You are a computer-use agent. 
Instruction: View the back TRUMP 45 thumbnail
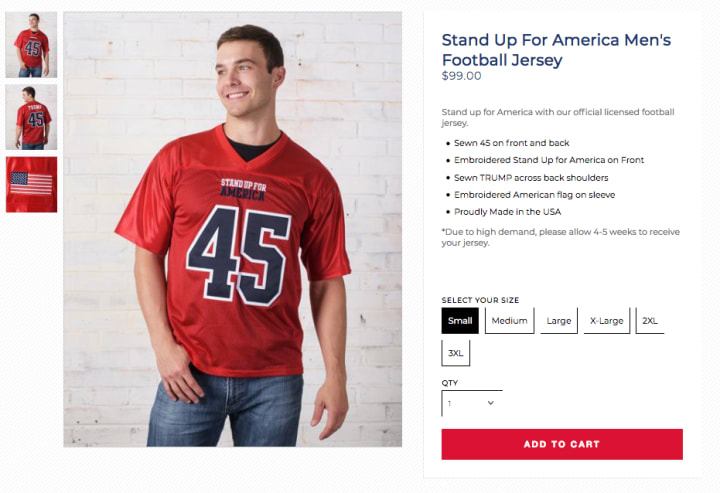pyautogui.click(x=31, y=117)
